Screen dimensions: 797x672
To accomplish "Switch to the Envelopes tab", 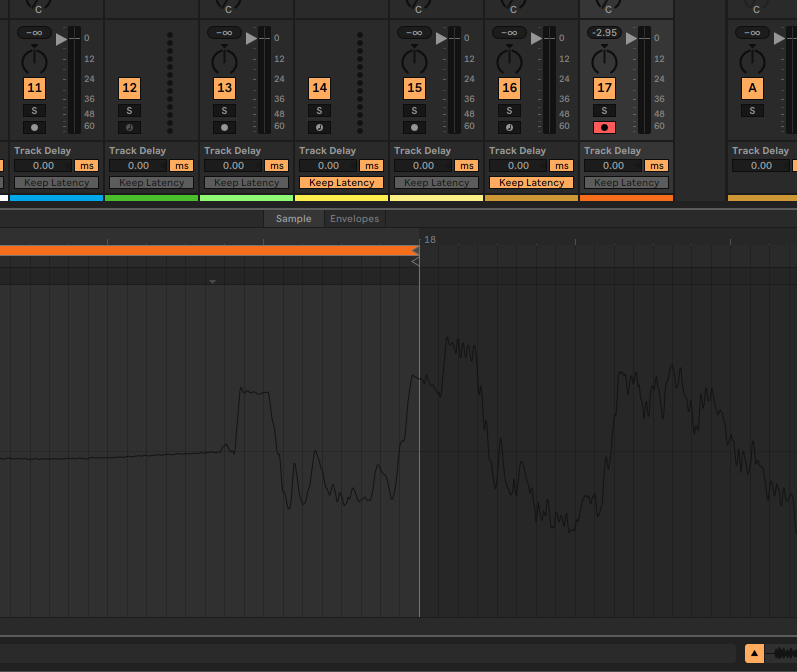I will (355, 218).
